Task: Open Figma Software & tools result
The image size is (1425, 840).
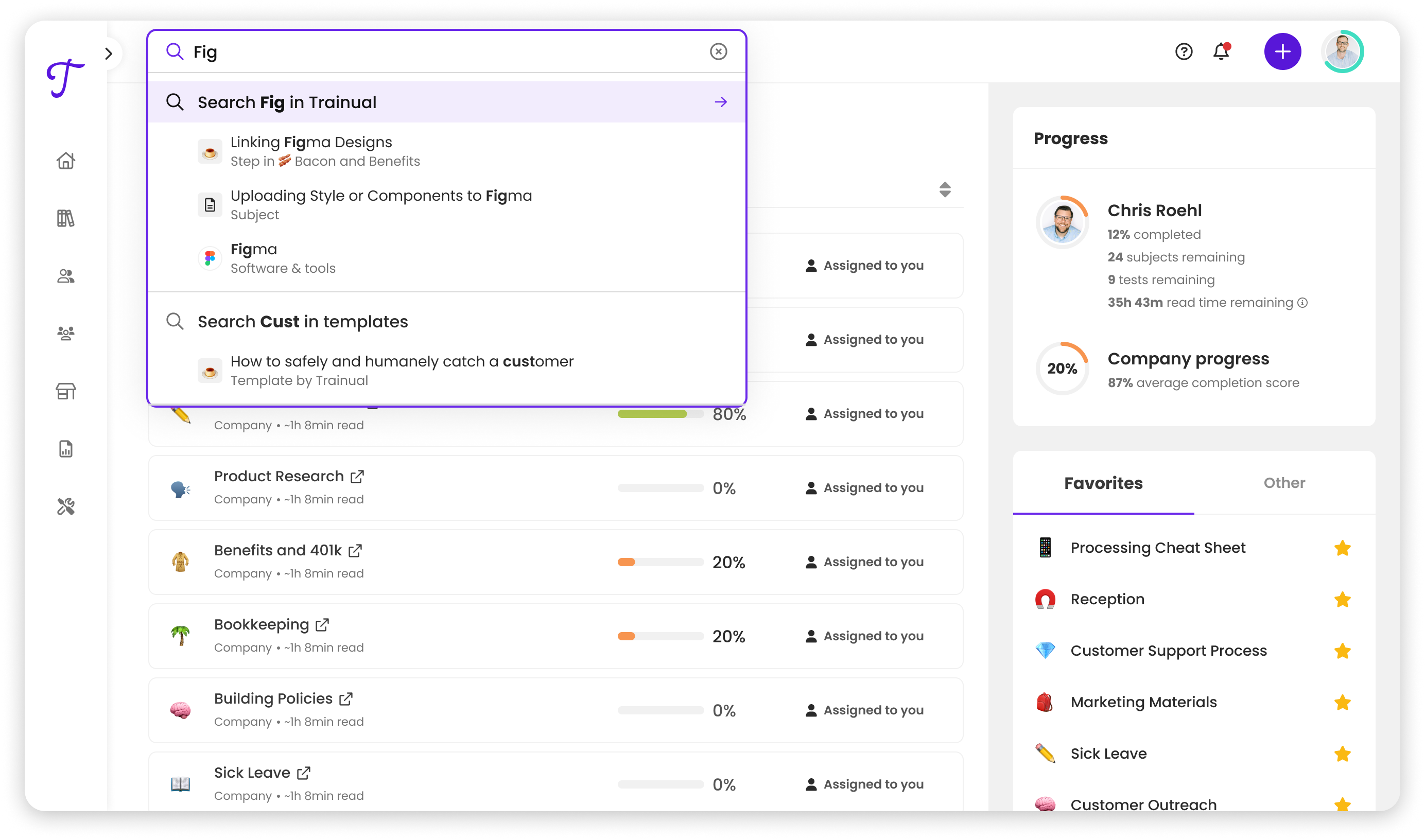Action: coord(283,258)
